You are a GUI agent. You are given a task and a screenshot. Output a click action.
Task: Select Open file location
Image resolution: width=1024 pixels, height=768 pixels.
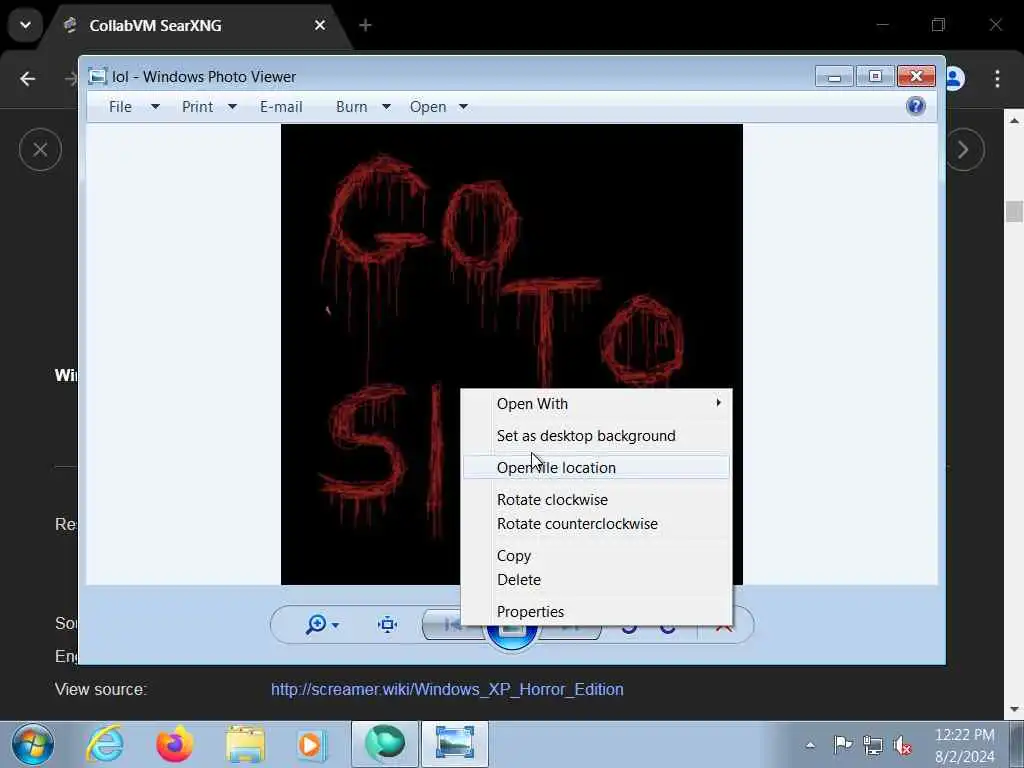coord(596,468)
